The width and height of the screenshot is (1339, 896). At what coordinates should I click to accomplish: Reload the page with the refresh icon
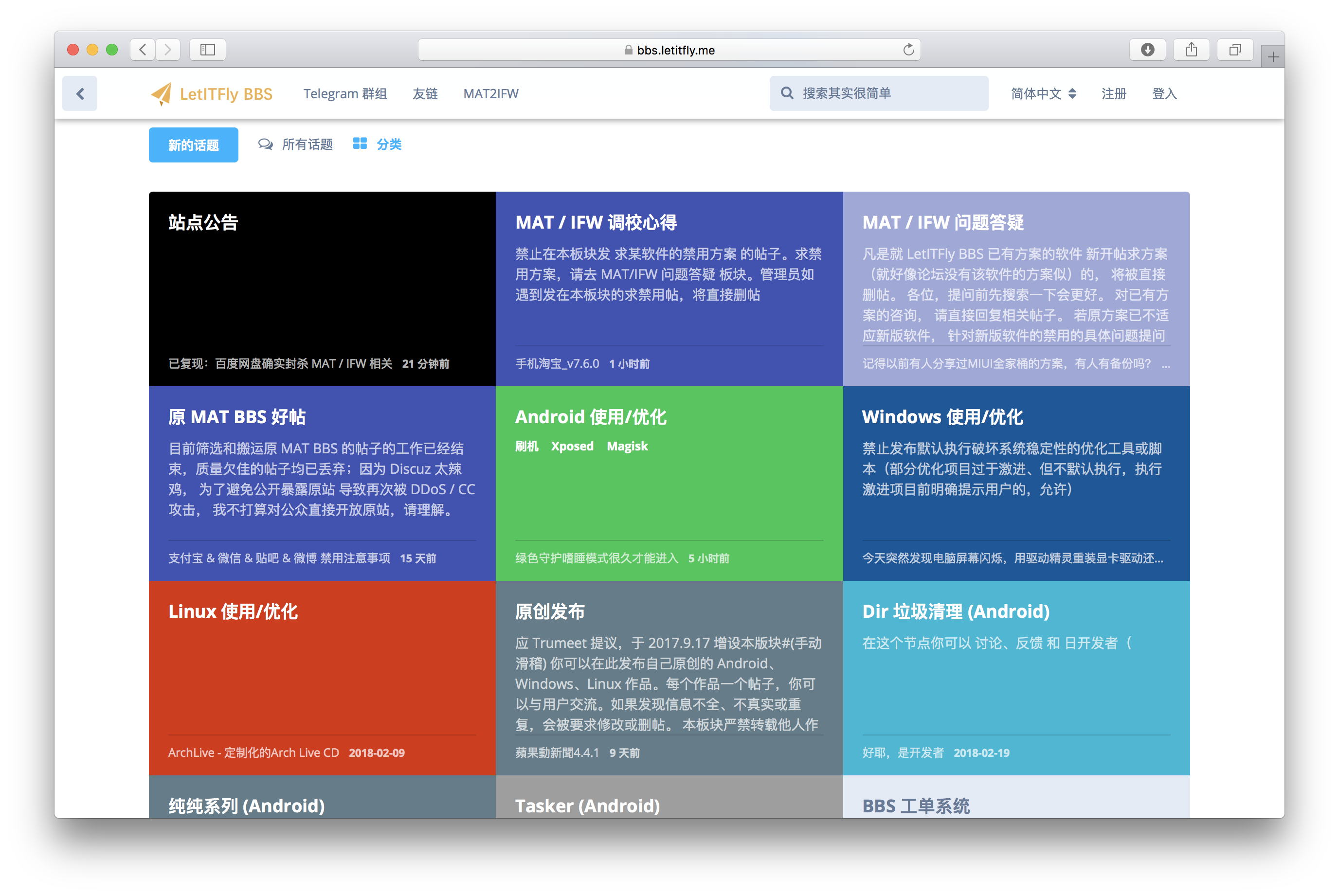point(908,50)
